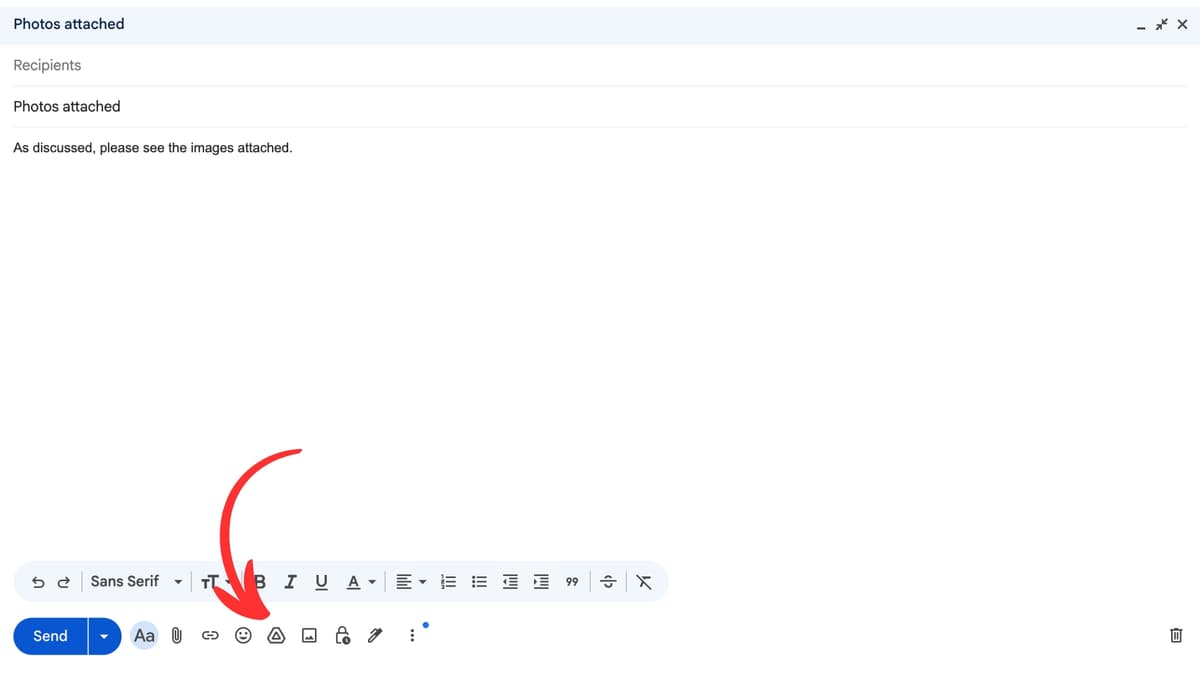The image size is (1200, 675).
Task: Click Send to send the email
Action: pos(49,635)
